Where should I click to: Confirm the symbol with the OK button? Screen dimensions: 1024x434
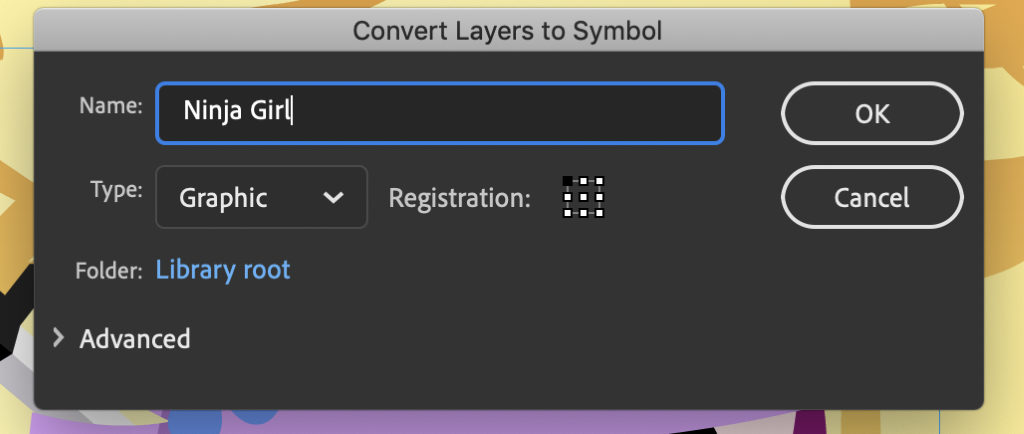(872, 113)
